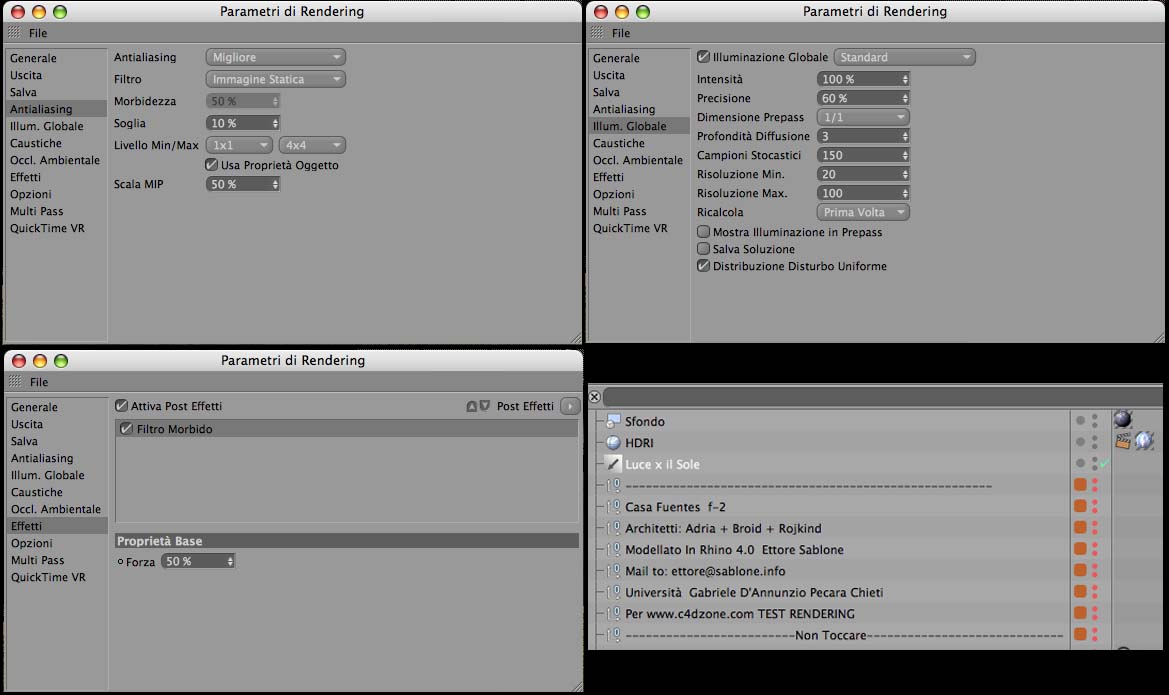Click the null object icon beside Mail to
Screen dimensions: 1169x695
614,570
